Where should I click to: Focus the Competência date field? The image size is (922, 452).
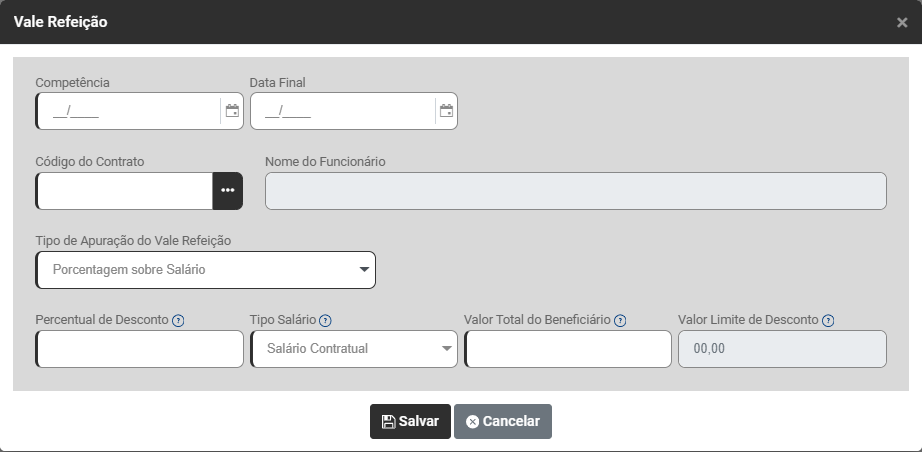point(127,111)
